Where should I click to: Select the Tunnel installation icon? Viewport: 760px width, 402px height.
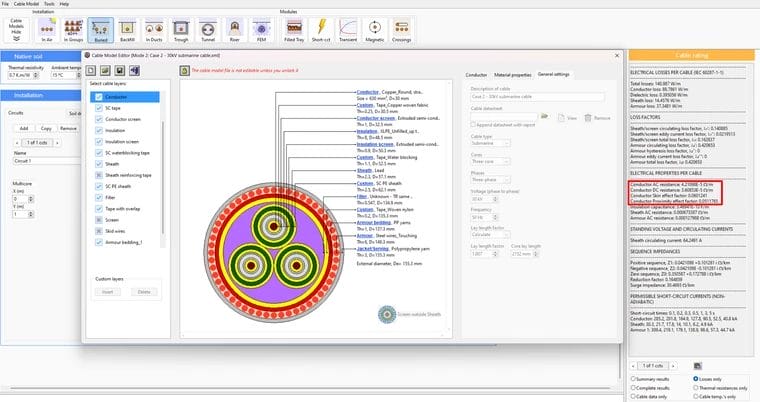click(x=208, y=30)
